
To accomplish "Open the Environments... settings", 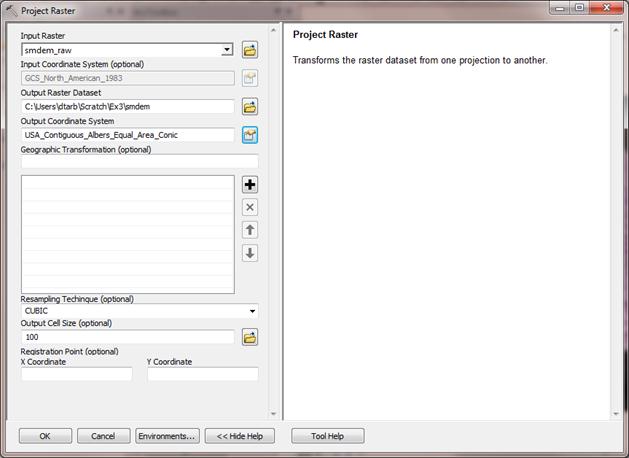I will tap(167, 436).
